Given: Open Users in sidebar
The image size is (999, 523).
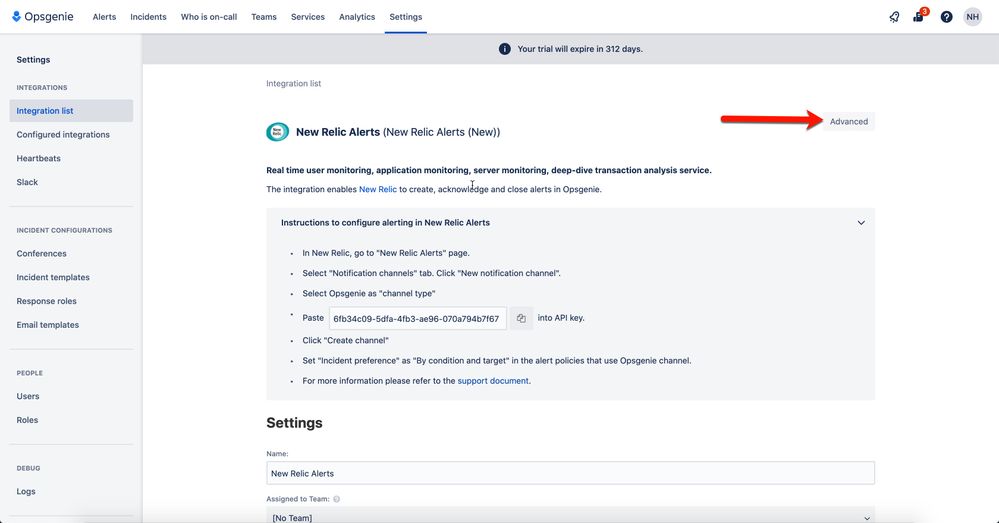Looking at the screenshot, I should click(28, 396).
